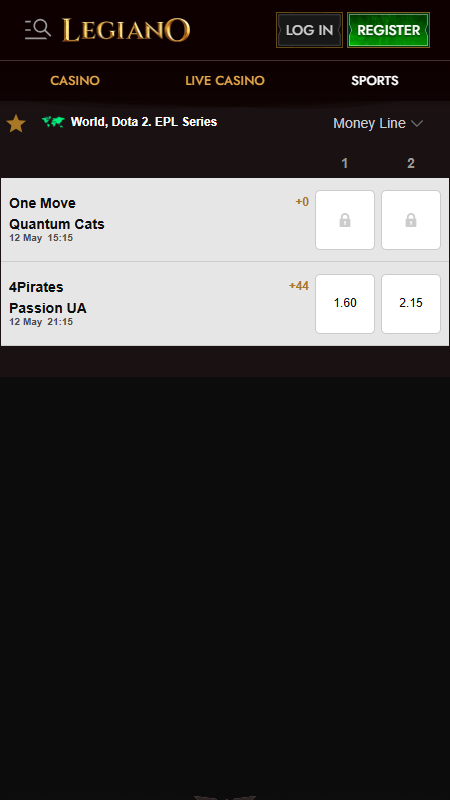Switch to the Casino tab
This screenshot has height=800, width=450.
(75, 81)
